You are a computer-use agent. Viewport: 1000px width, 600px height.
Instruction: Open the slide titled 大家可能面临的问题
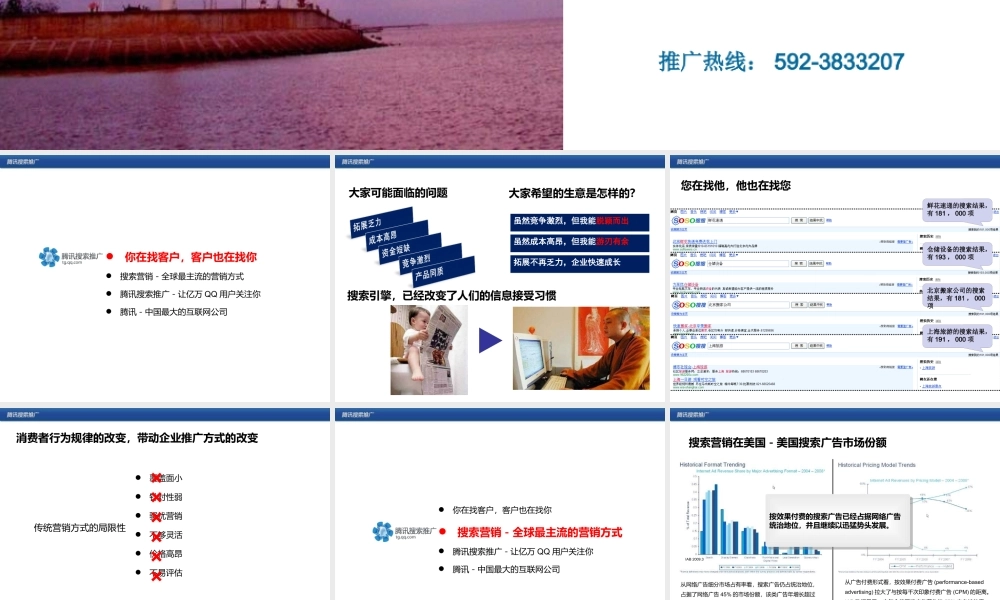tap(500, 278)
